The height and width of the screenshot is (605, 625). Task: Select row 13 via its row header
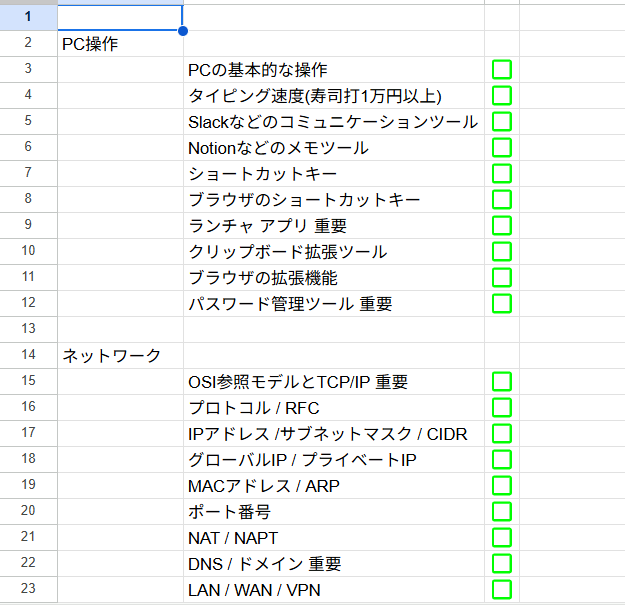tap(28, 329)
